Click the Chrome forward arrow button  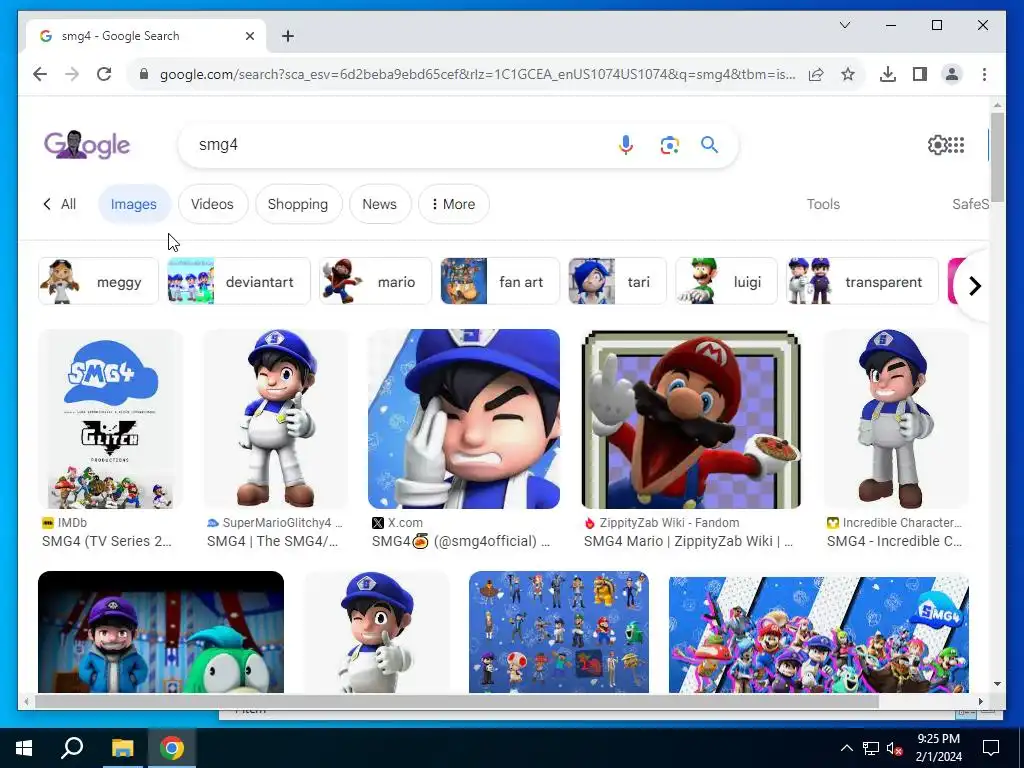(72, 74)
